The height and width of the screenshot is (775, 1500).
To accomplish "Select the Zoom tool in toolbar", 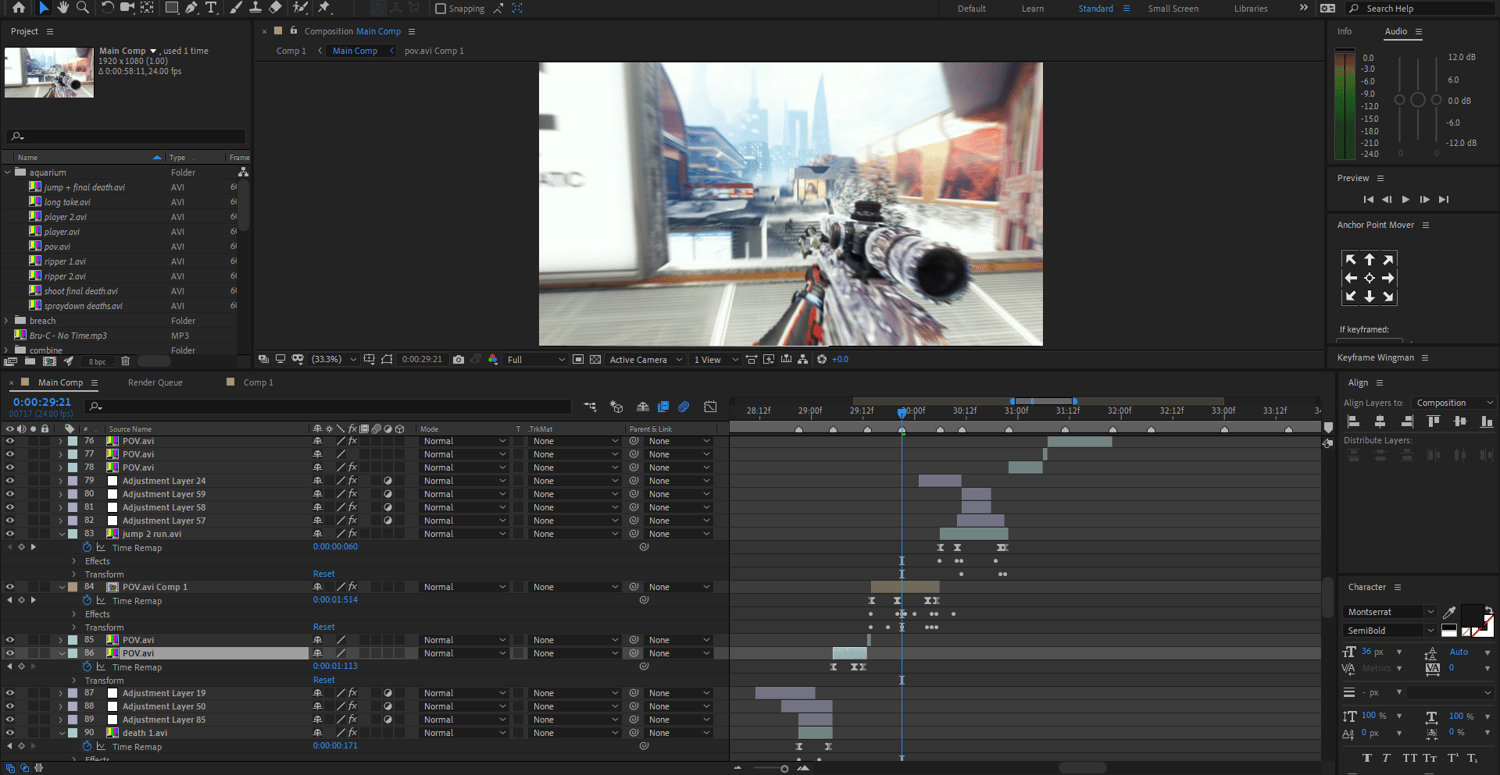I will click(82, 8).
